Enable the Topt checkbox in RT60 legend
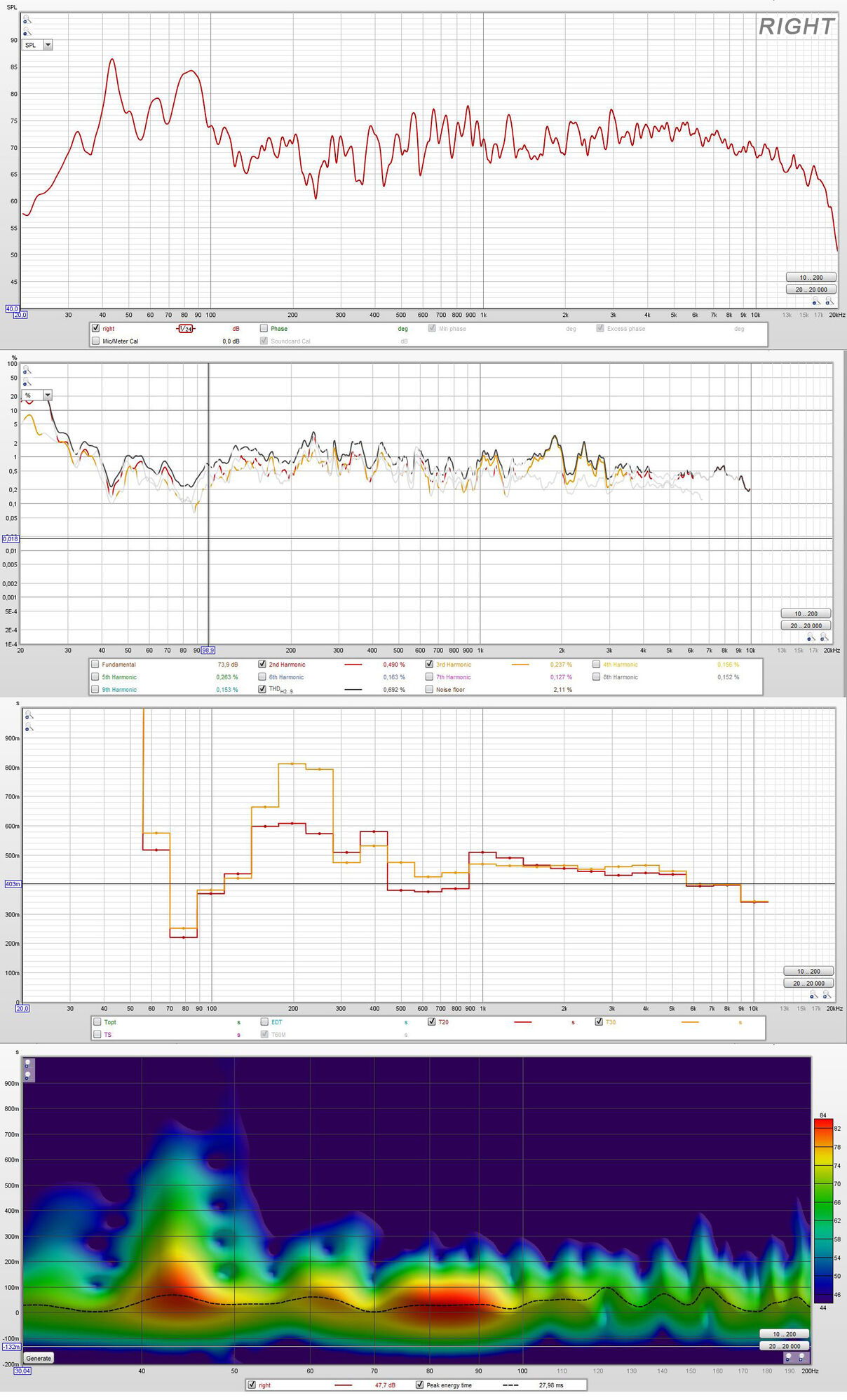 coord(97,1021)
